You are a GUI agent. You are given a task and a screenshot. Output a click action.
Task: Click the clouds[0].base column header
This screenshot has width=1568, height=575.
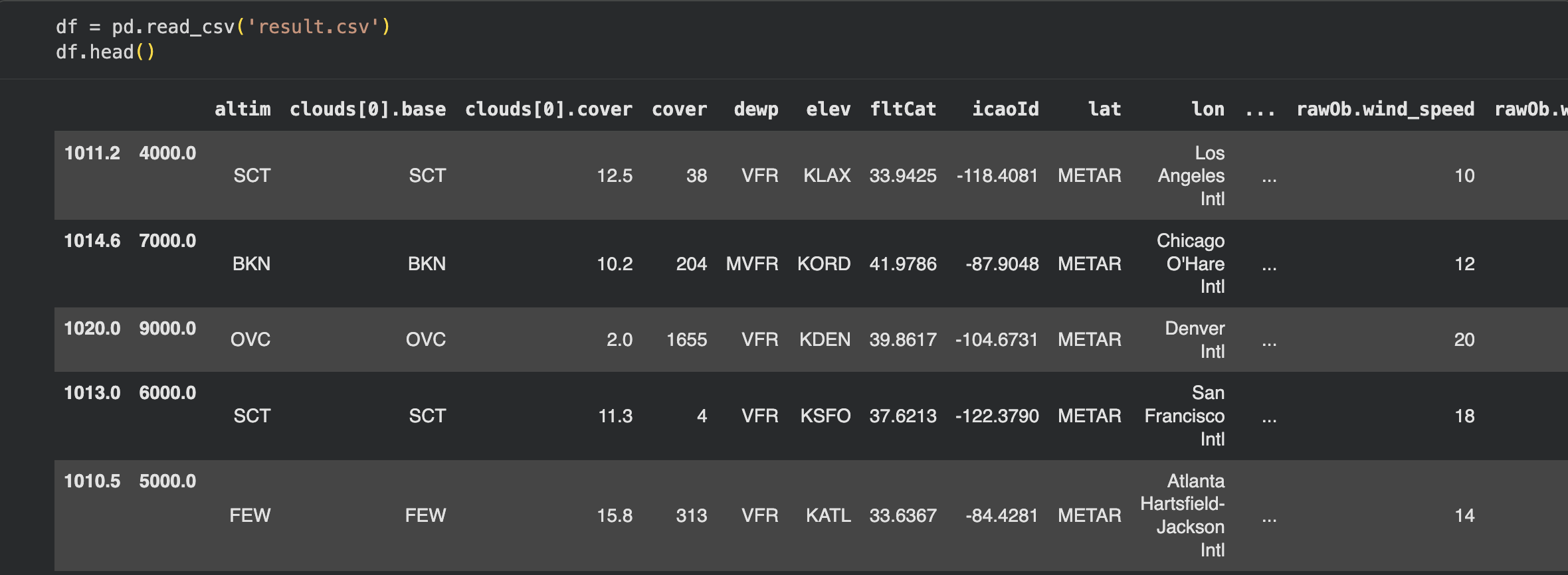click(x=367, y=109)
